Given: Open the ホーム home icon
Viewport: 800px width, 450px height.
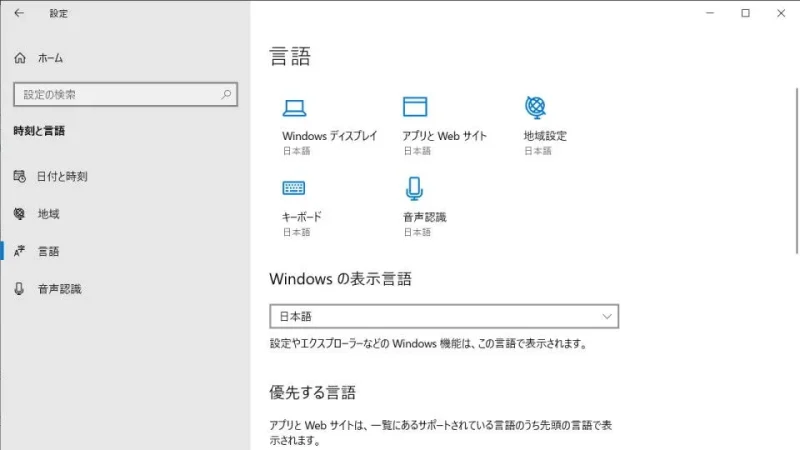Looking at the screenshot, I should click(x=20, y=58).
